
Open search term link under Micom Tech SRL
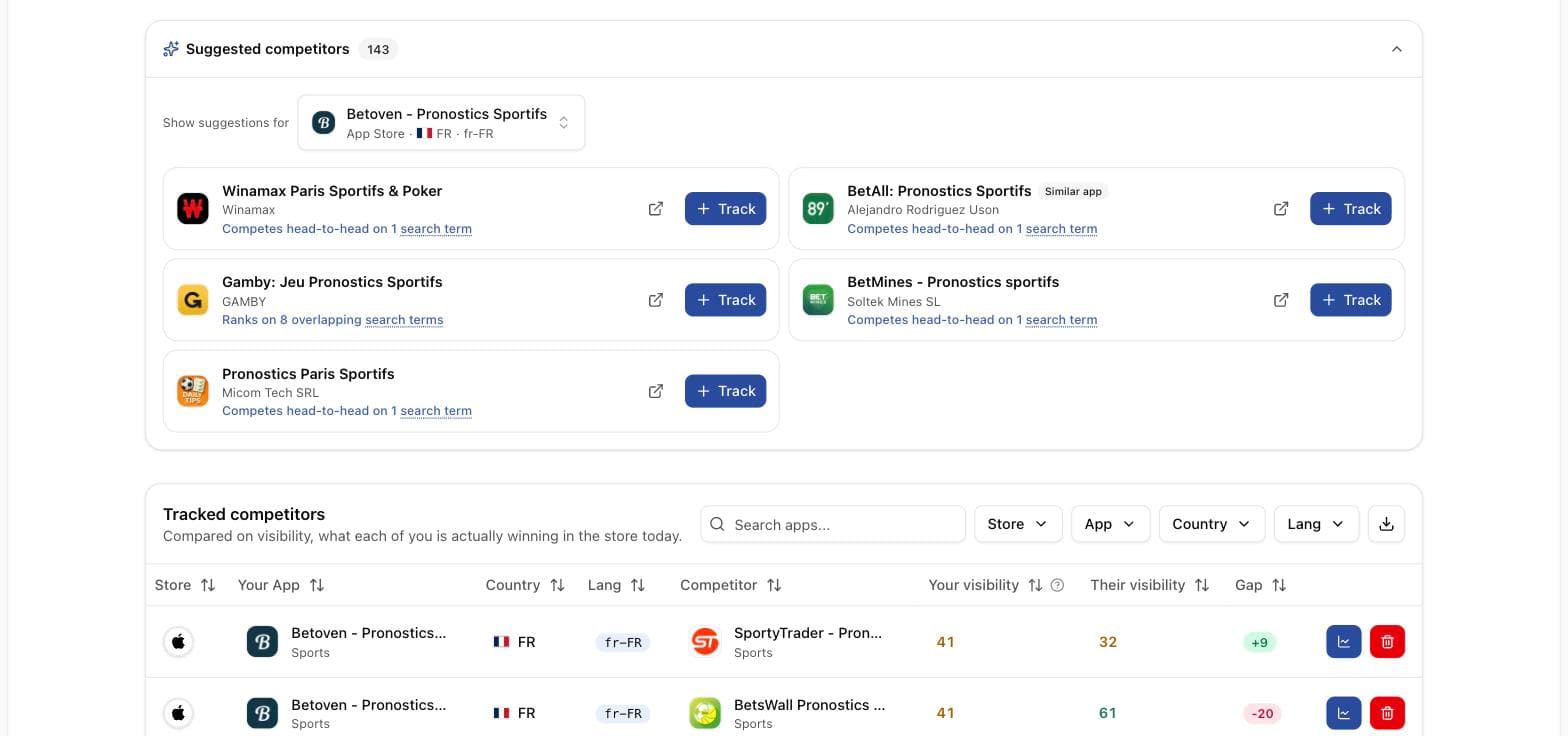[x=436, y=411]
